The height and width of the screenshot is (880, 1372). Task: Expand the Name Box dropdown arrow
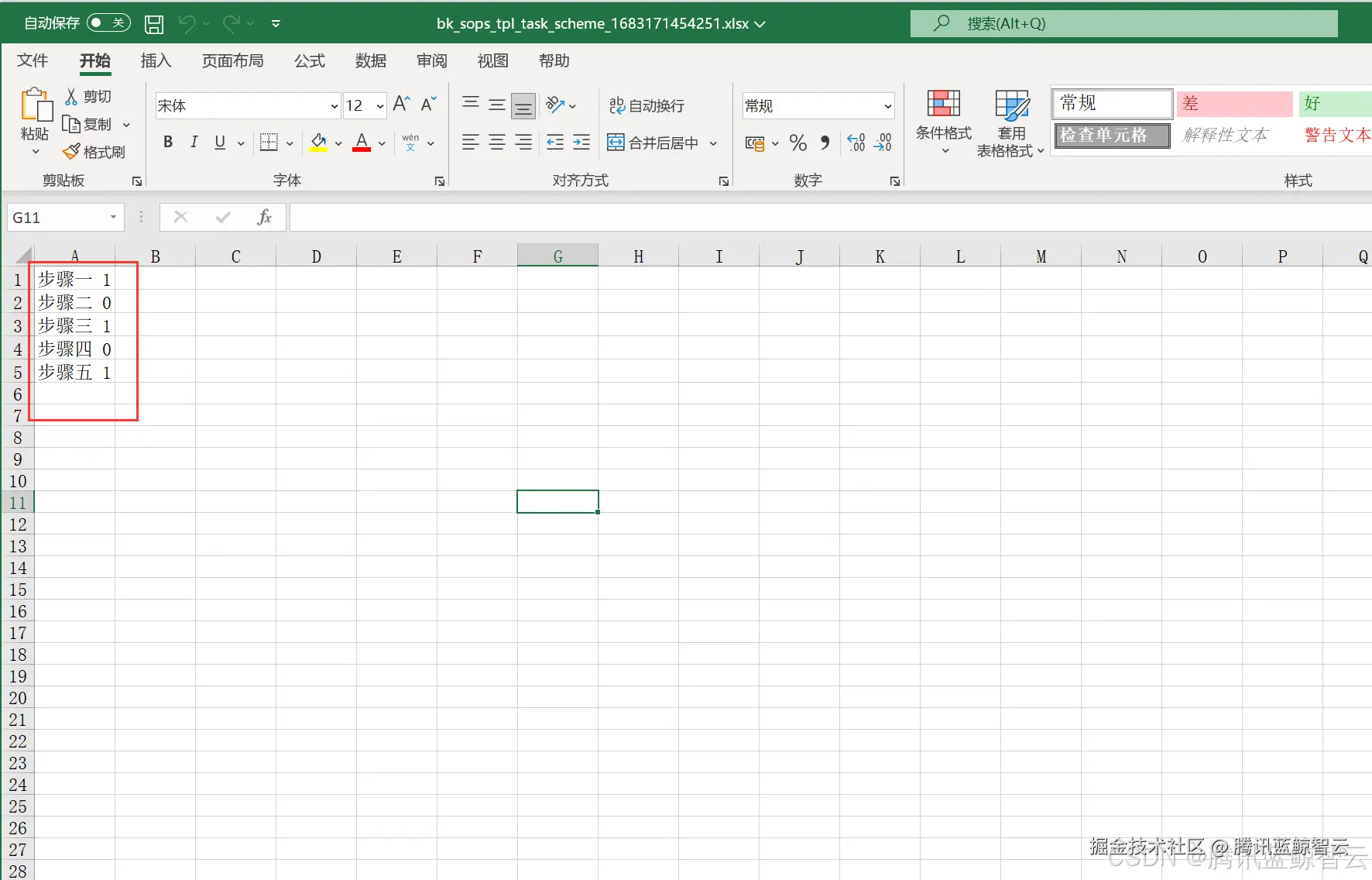click(113, 217)
